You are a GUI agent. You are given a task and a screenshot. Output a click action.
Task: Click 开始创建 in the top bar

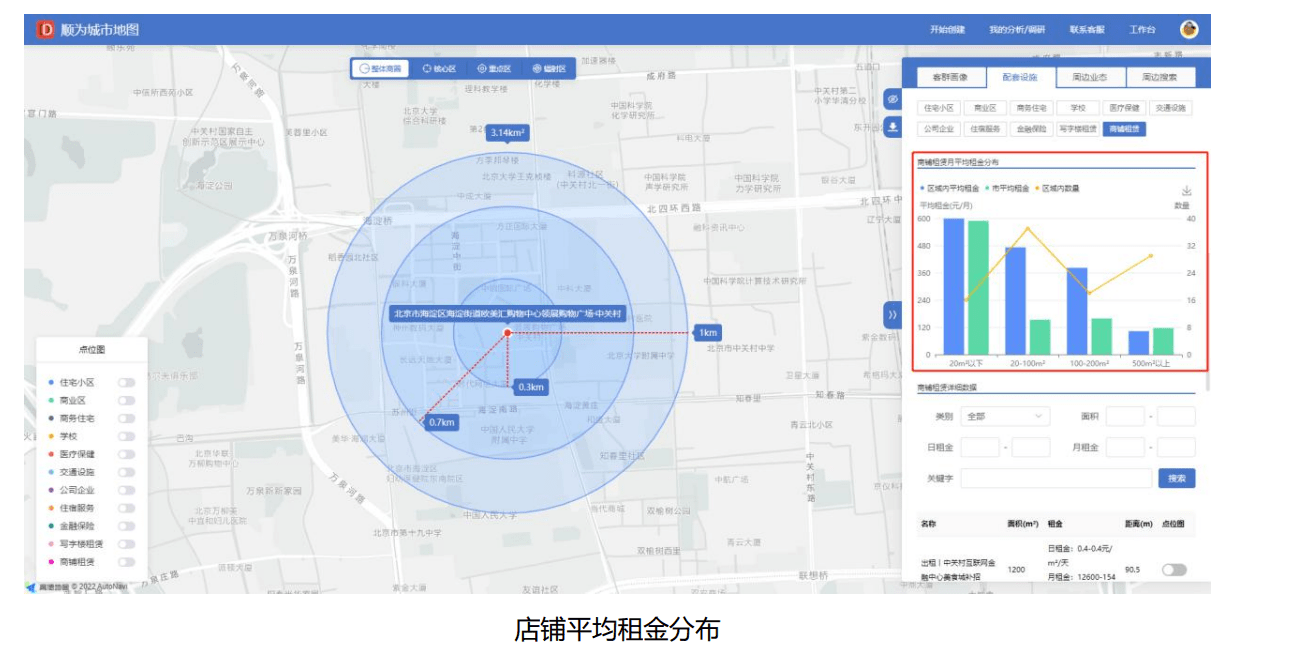947,30
